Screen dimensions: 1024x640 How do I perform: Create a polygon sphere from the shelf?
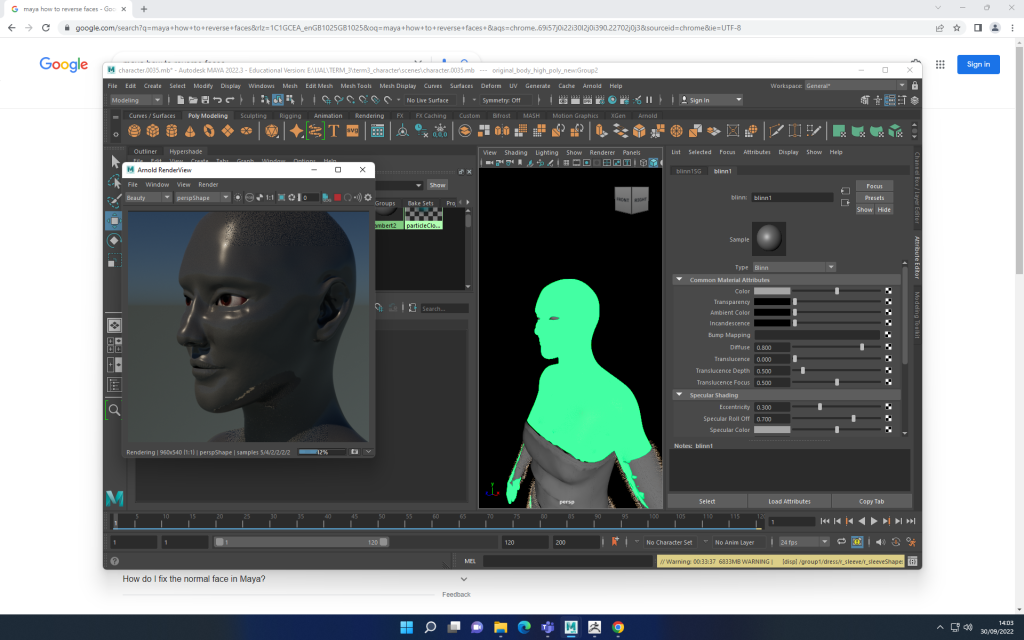[135, 131]
